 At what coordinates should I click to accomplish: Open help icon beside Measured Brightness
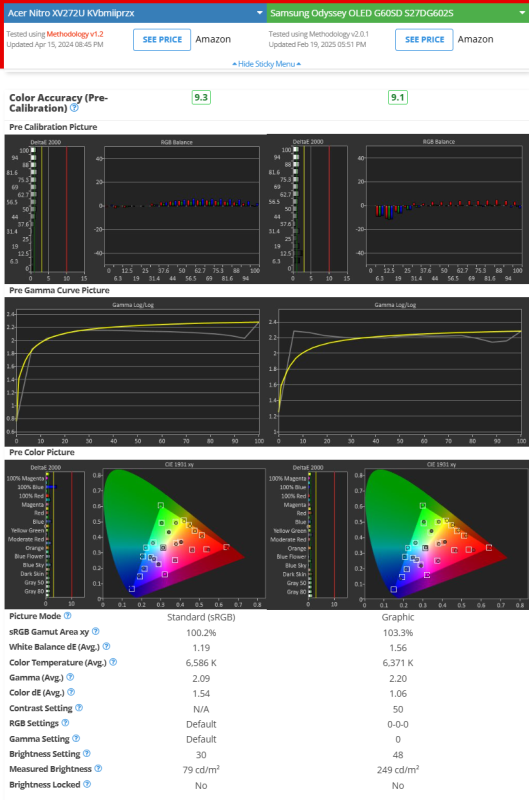coord(98,768)
